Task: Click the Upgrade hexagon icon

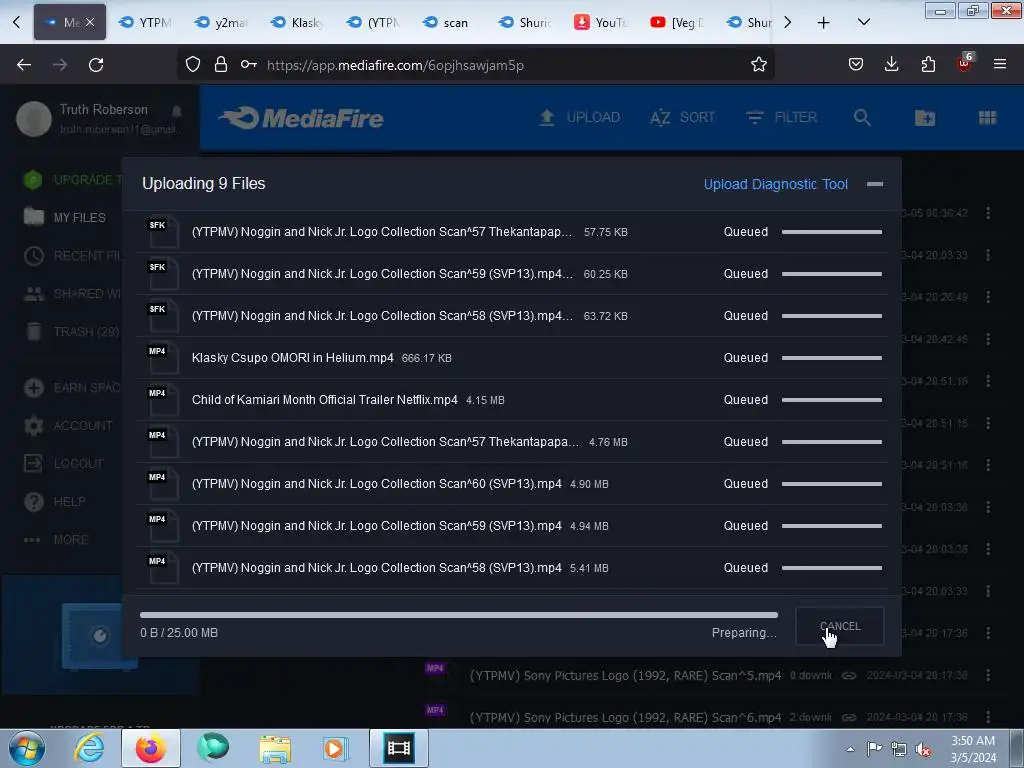Action: (33, 180)
